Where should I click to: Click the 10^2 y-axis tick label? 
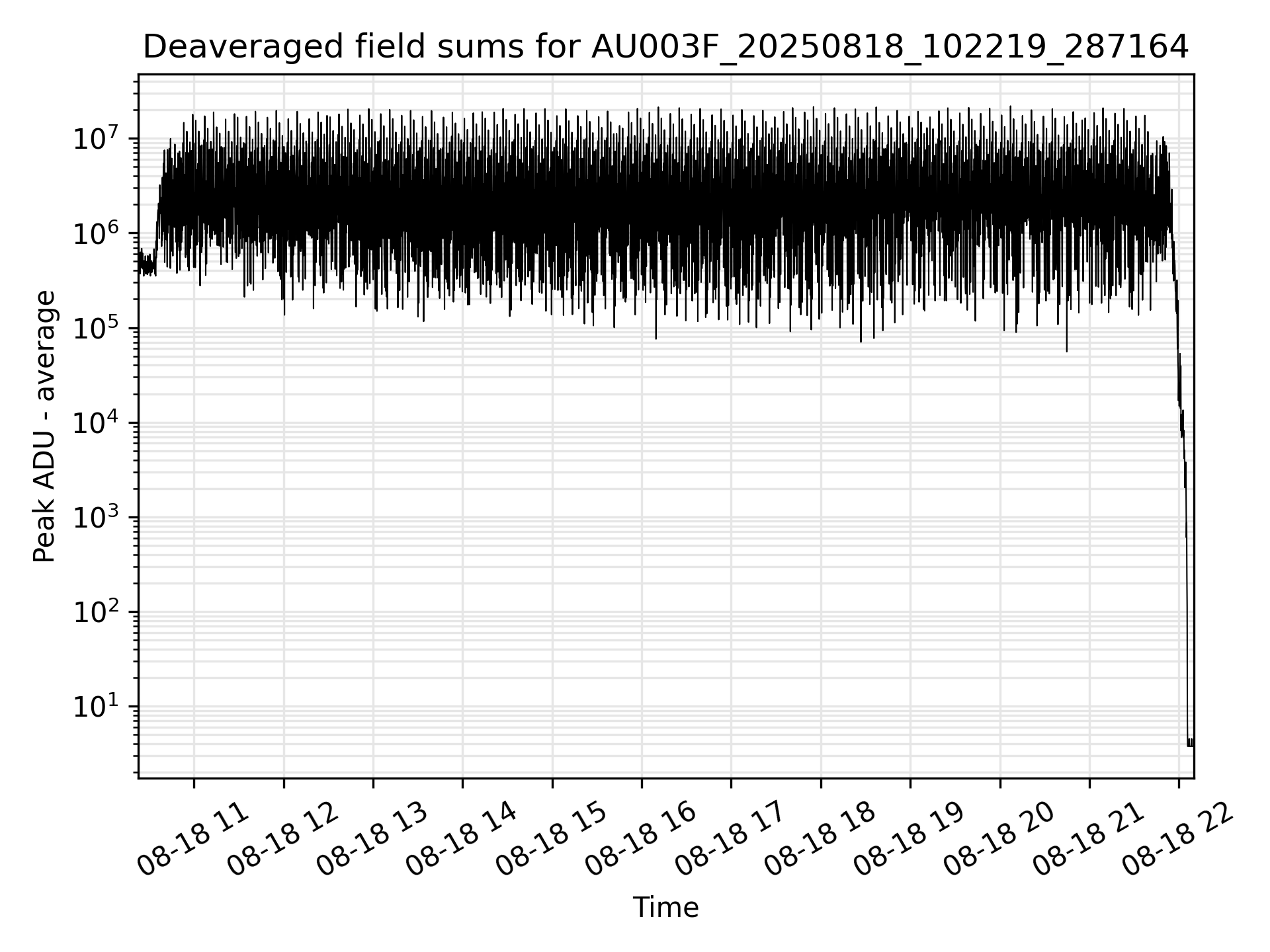(97, 611)
